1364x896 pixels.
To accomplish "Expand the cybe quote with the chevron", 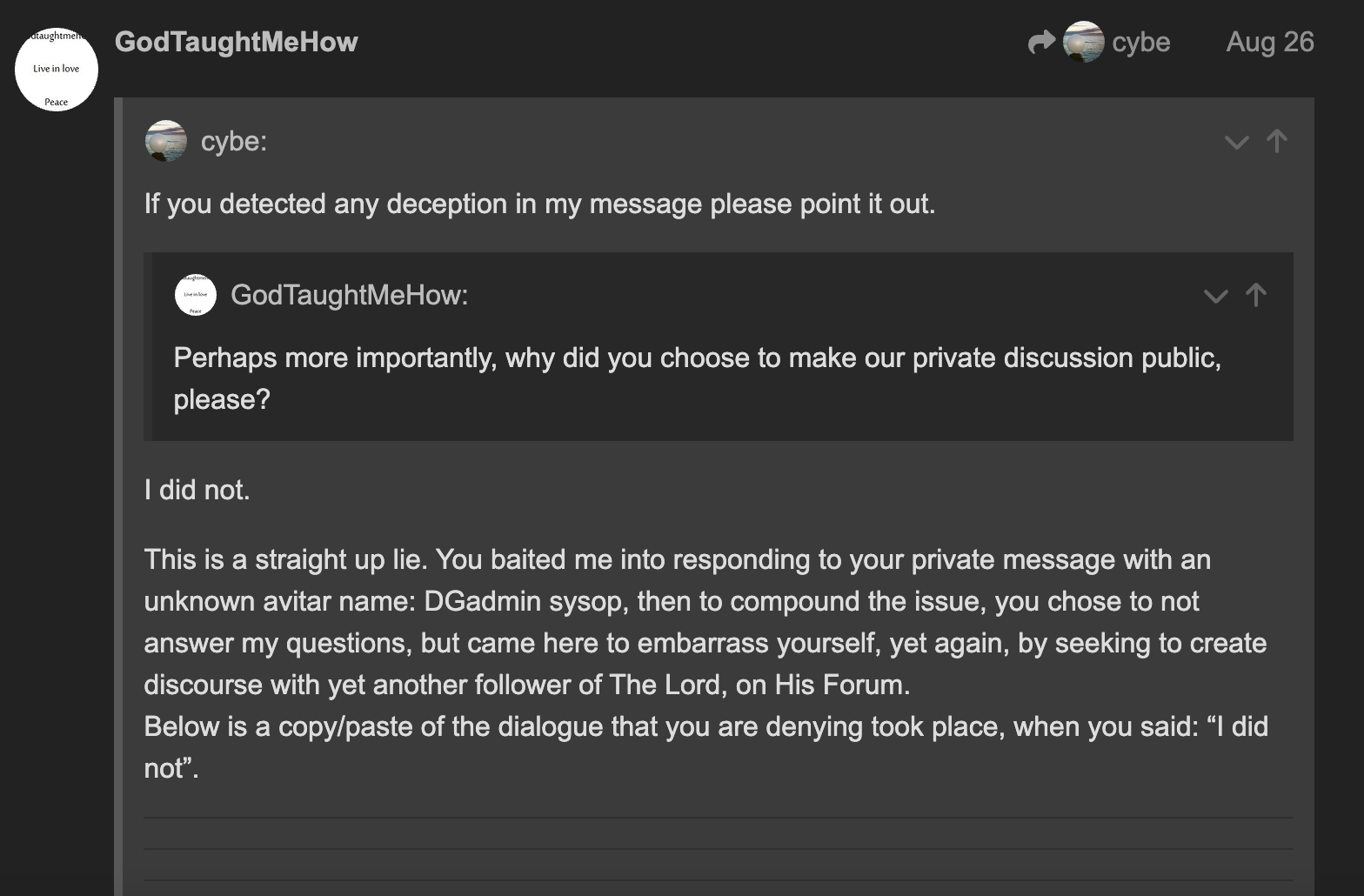I will pos(1236,142).
